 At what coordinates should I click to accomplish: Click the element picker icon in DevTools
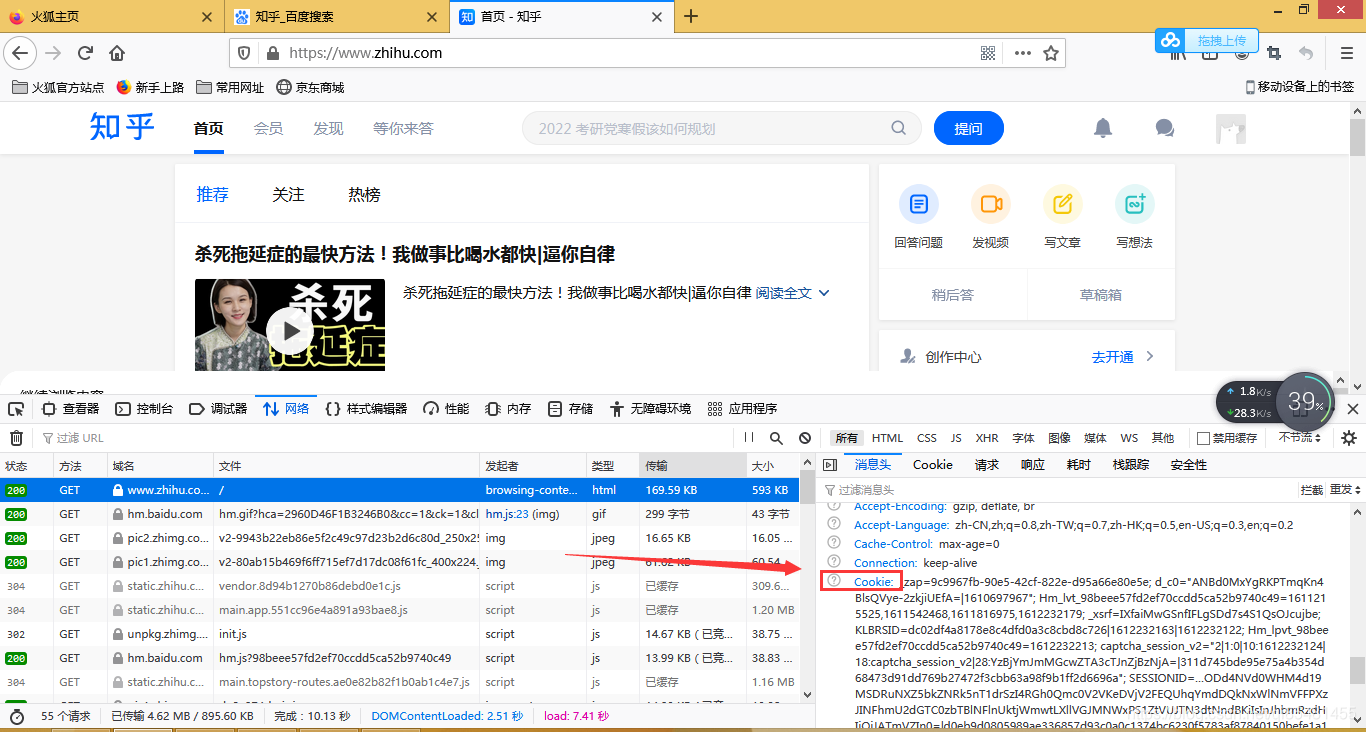click(x=16, y=409)
